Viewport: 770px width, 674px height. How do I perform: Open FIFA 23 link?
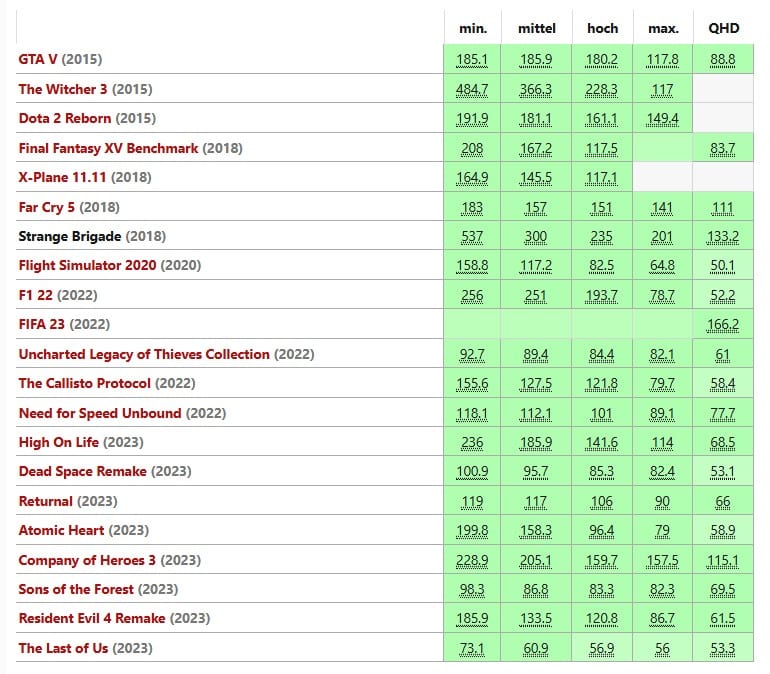click(x=42, y=324)
